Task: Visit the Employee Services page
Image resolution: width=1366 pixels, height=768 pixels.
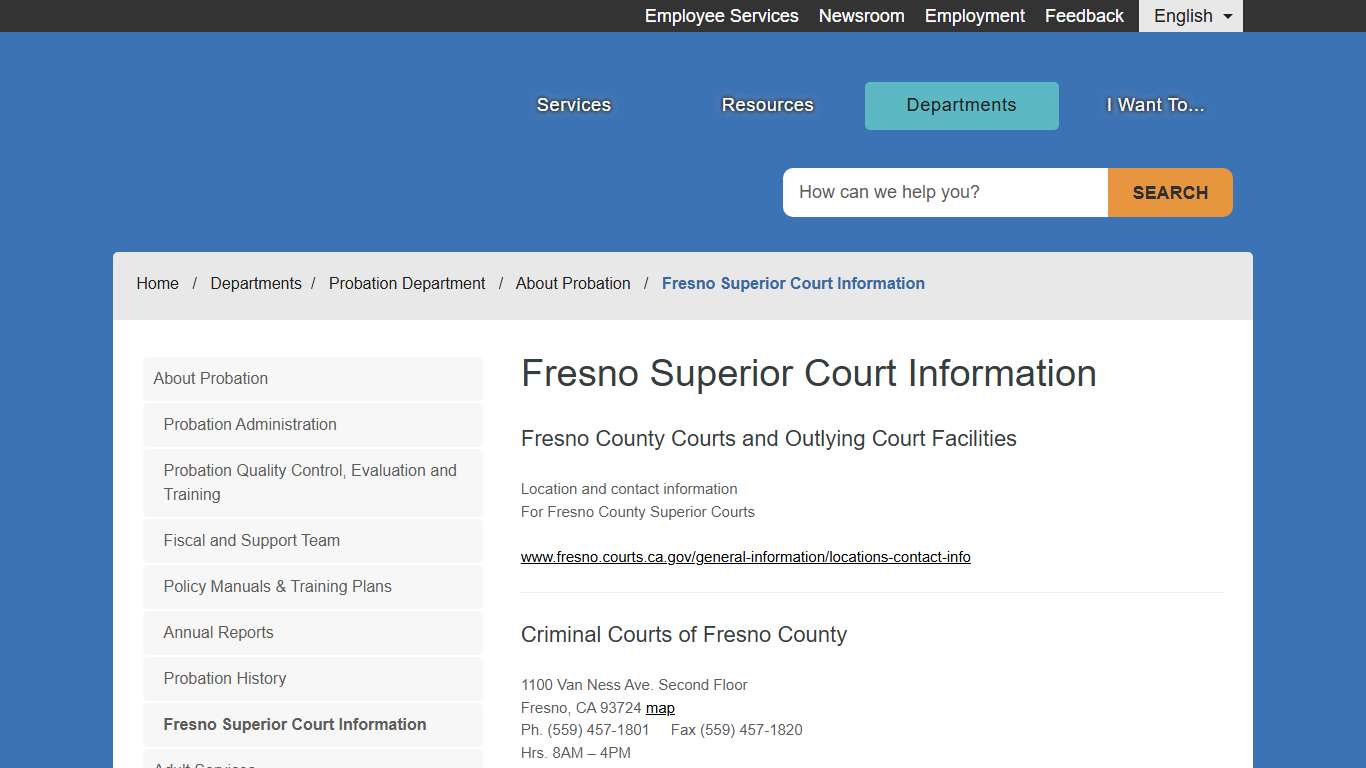Action: tap(721, 16)
